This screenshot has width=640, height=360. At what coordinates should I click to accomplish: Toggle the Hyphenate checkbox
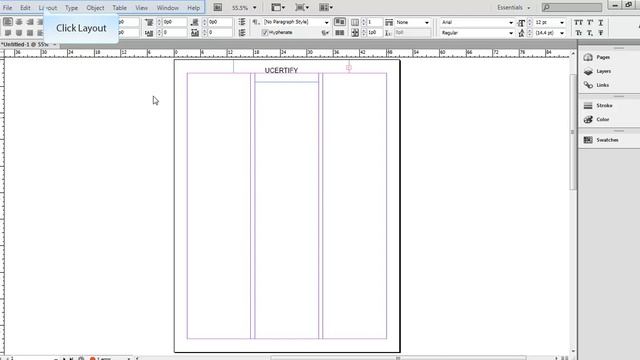coord(265,32)
